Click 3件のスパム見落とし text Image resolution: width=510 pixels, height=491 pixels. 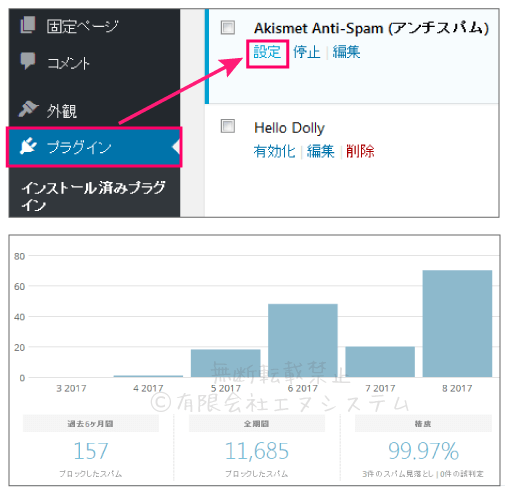click(398, 474)
